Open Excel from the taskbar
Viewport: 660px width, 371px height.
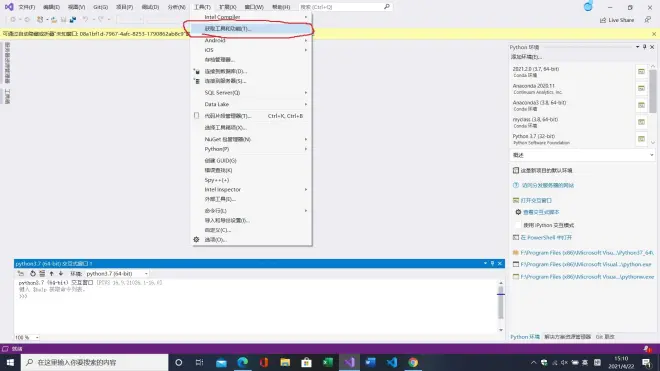click(327, 362)
